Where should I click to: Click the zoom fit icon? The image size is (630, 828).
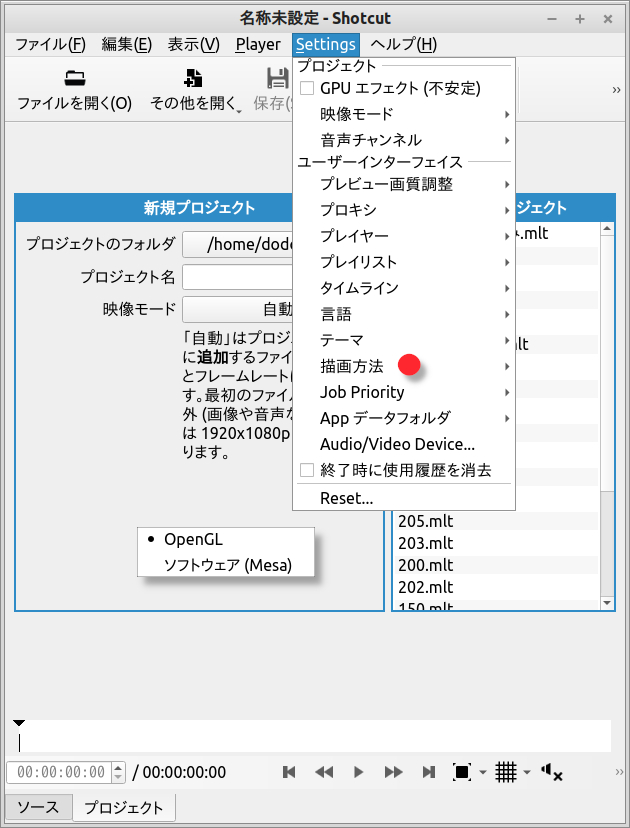462,772
